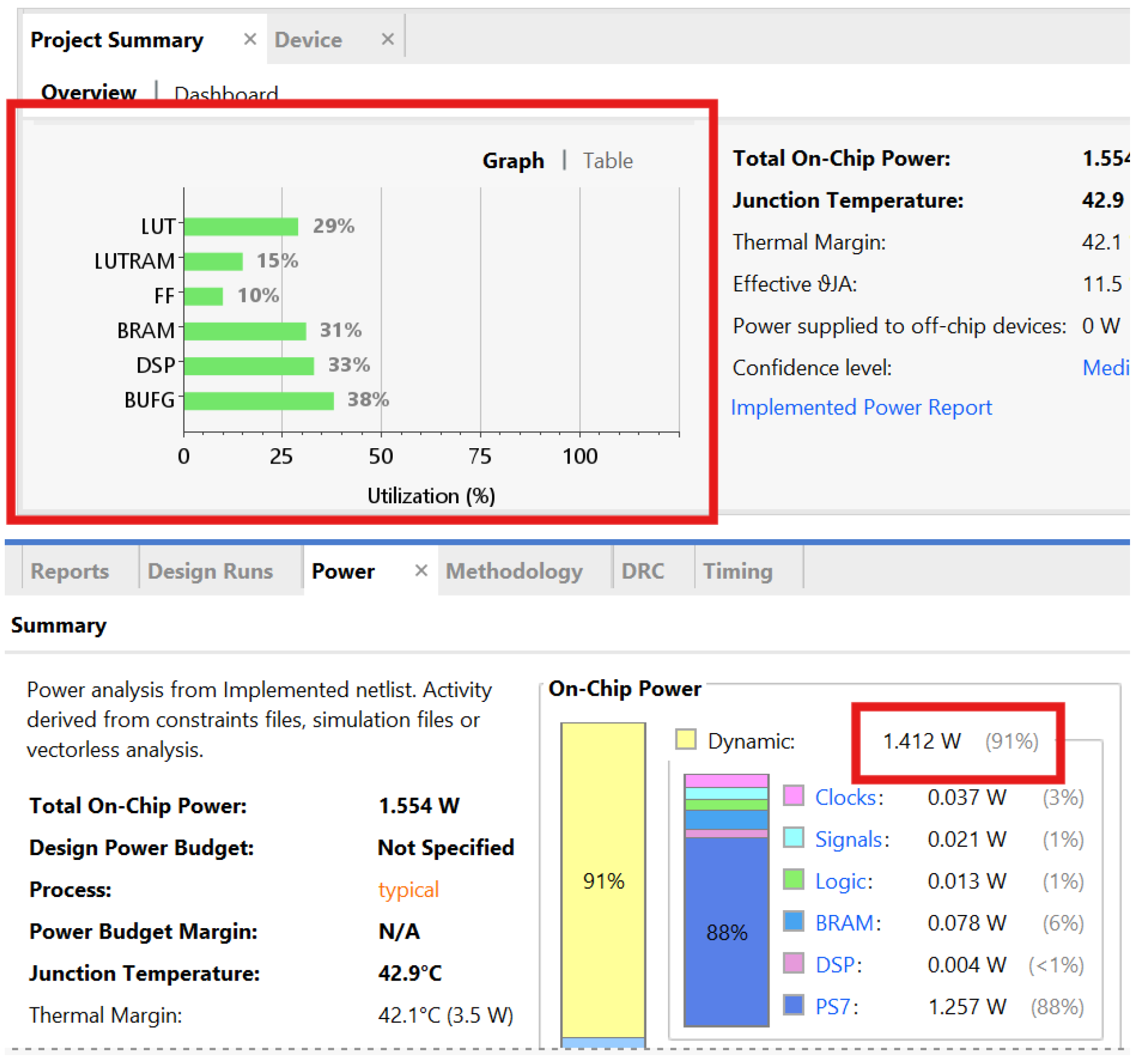Viewport: 1139px width, 1064px height.
Task: Select the 1.257 W PS7 value
Action: tap(967, 1007)
